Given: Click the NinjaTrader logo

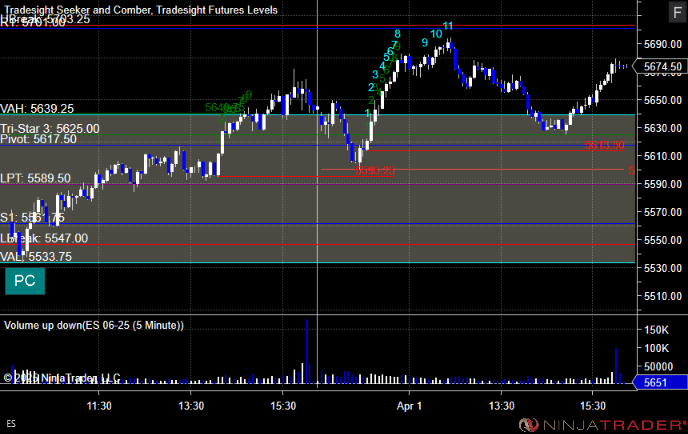Looking at the screenshot, I should pos(602,425).
